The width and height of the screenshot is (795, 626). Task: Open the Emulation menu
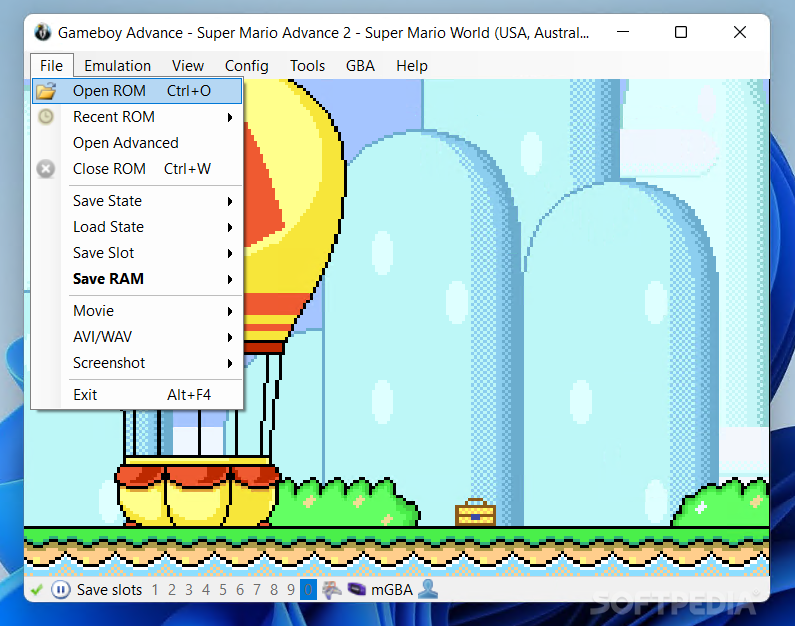click(118, 66)
